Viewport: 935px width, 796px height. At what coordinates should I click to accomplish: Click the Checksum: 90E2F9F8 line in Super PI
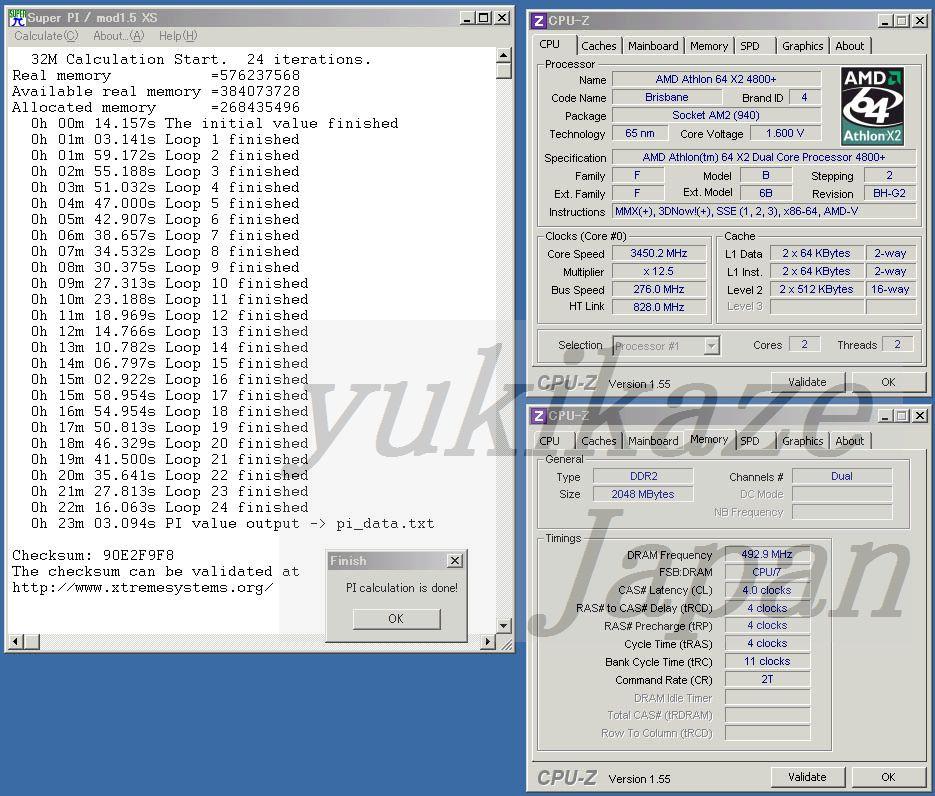(93, 555)
